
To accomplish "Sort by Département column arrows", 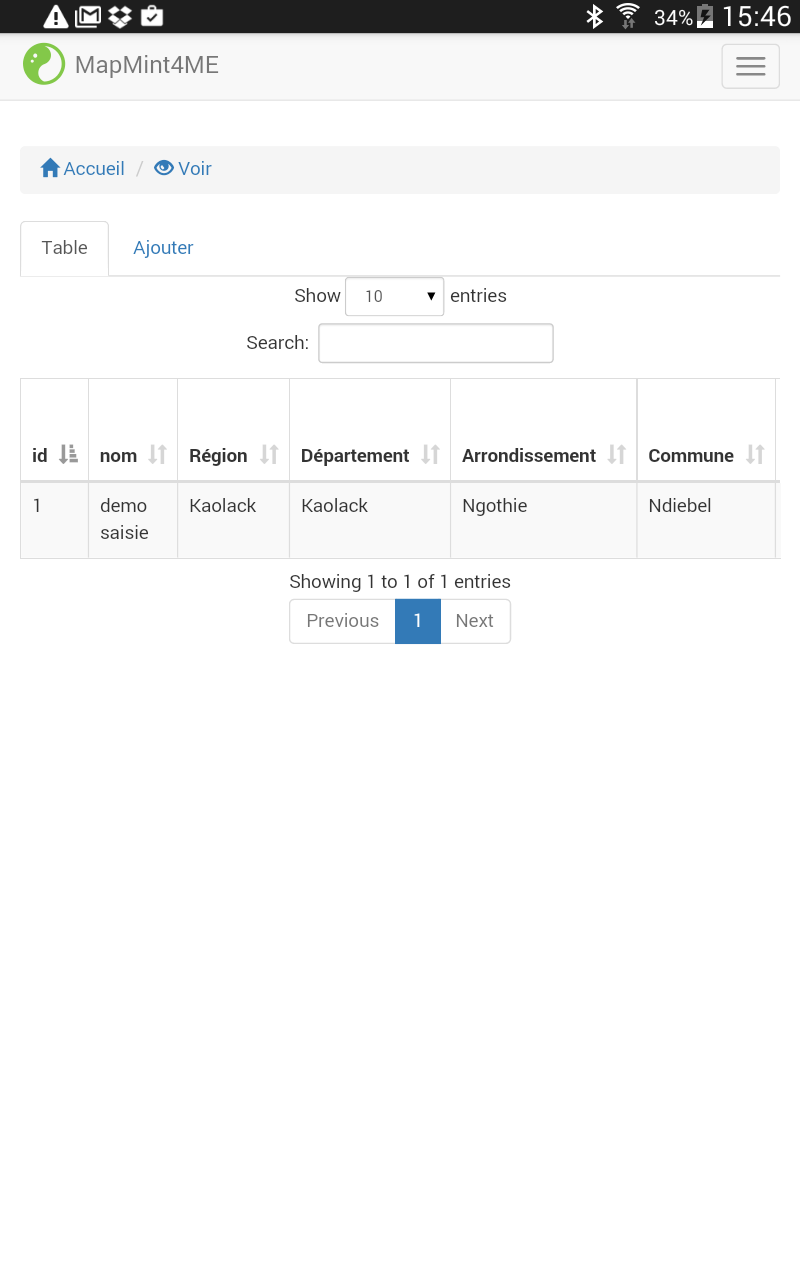I will (430, 455).
